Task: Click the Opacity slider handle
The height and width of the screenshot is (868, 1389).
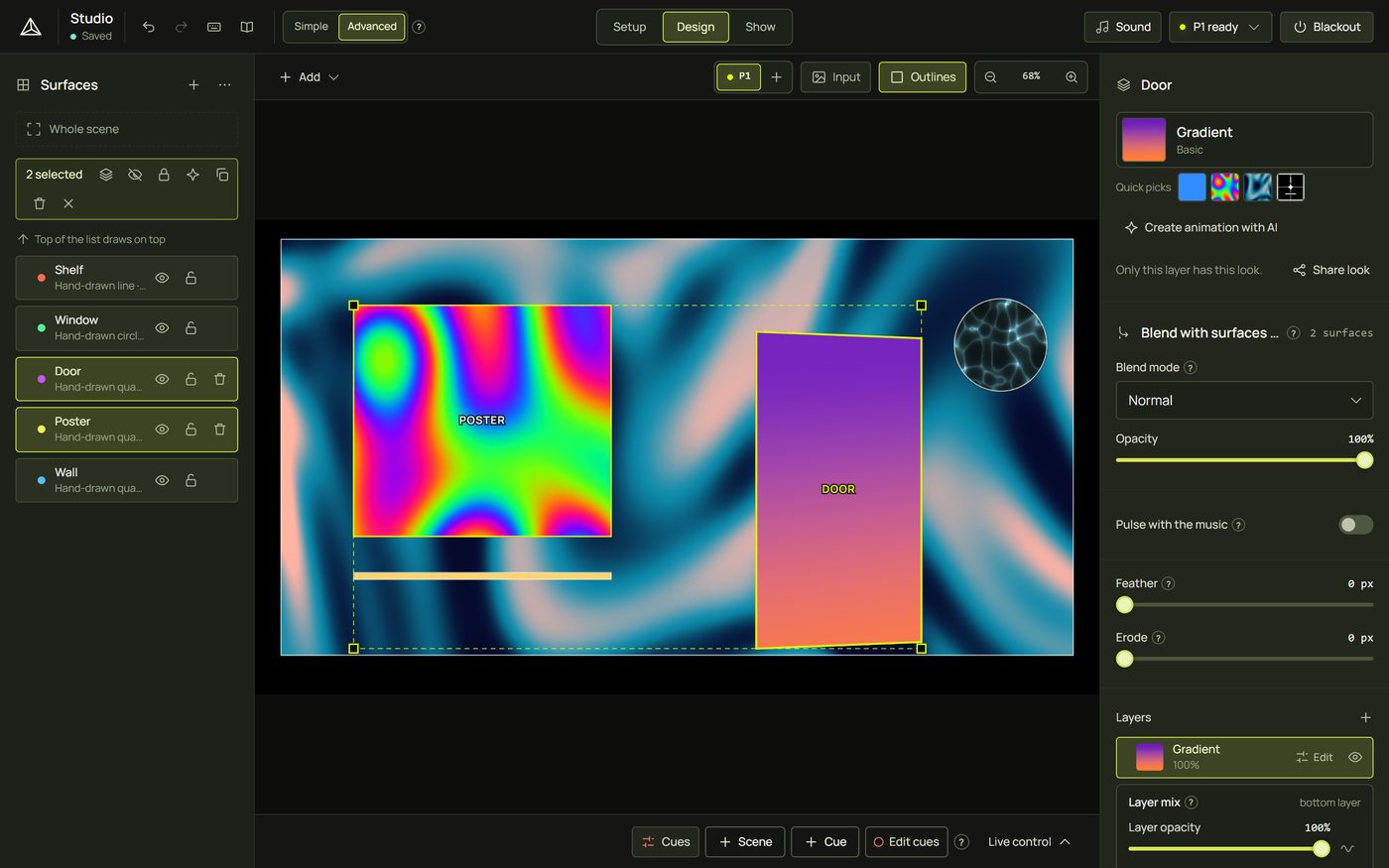Action: point(1365,460)
